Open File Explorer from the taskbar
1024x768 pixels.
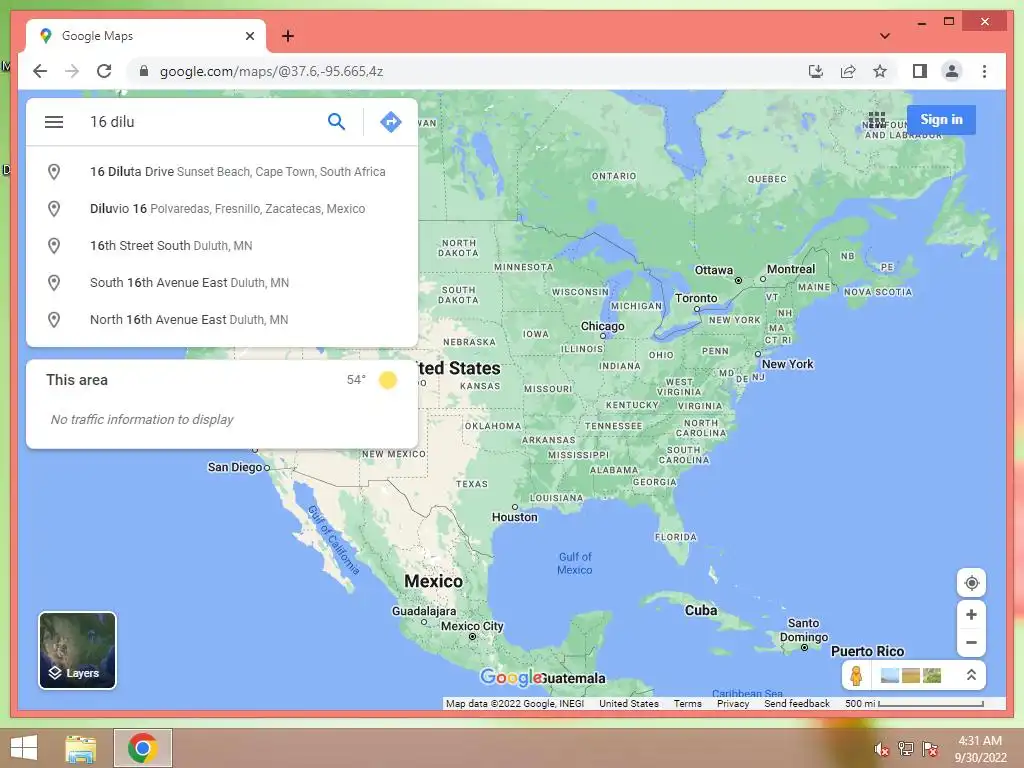(81, 748)
